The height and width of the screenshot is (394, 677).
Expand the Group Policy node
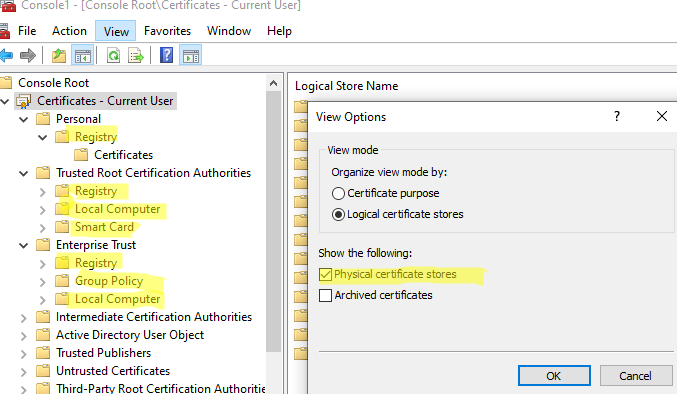click(x=42, y=282)
